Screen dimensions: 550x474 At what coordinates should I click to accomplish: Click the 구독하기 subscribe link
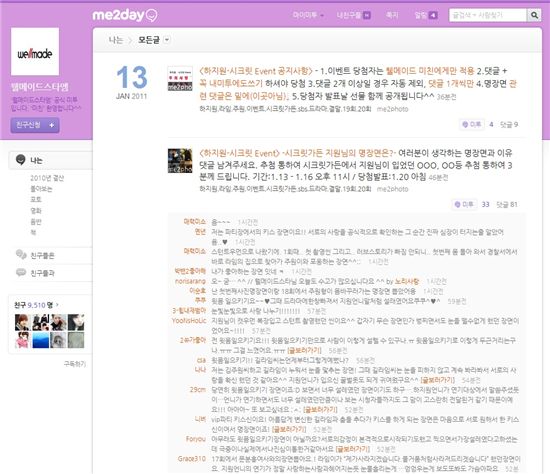pyautogui.click(x=75, y=364)
